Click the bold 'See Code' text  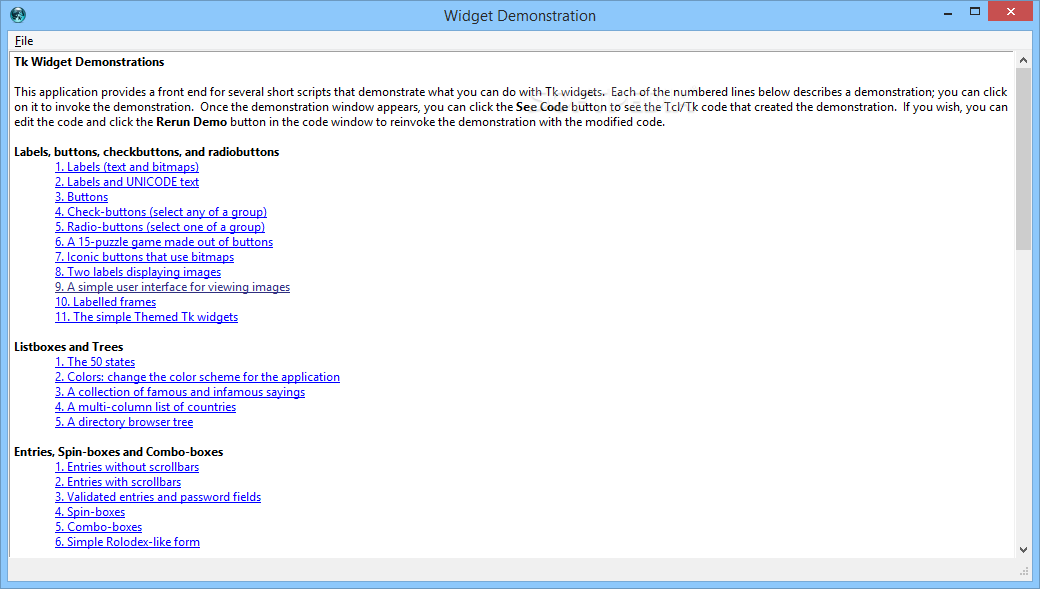(541, 107)
